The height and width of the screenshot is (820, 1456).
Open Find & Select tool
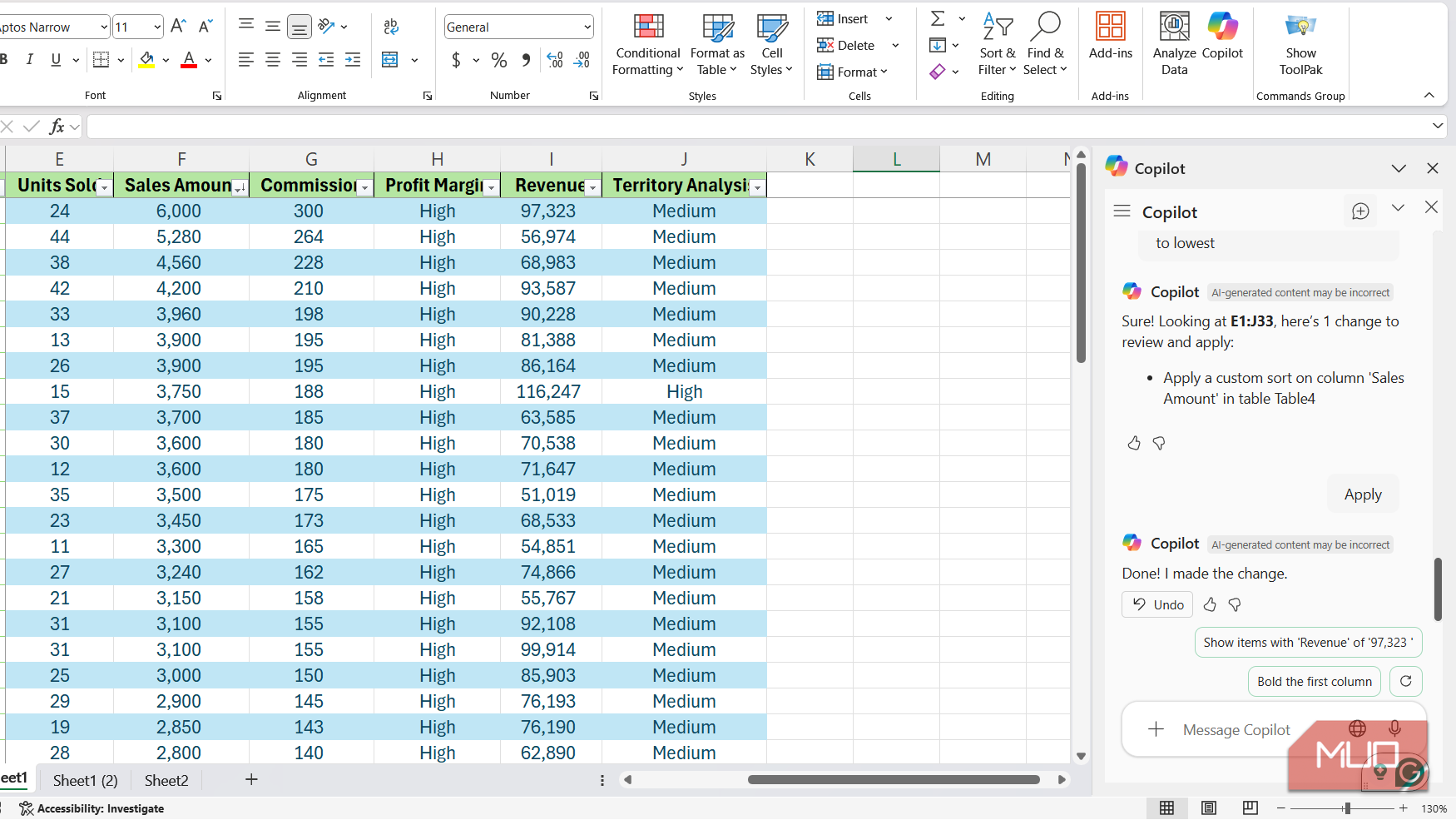(x=1045, y=46)
